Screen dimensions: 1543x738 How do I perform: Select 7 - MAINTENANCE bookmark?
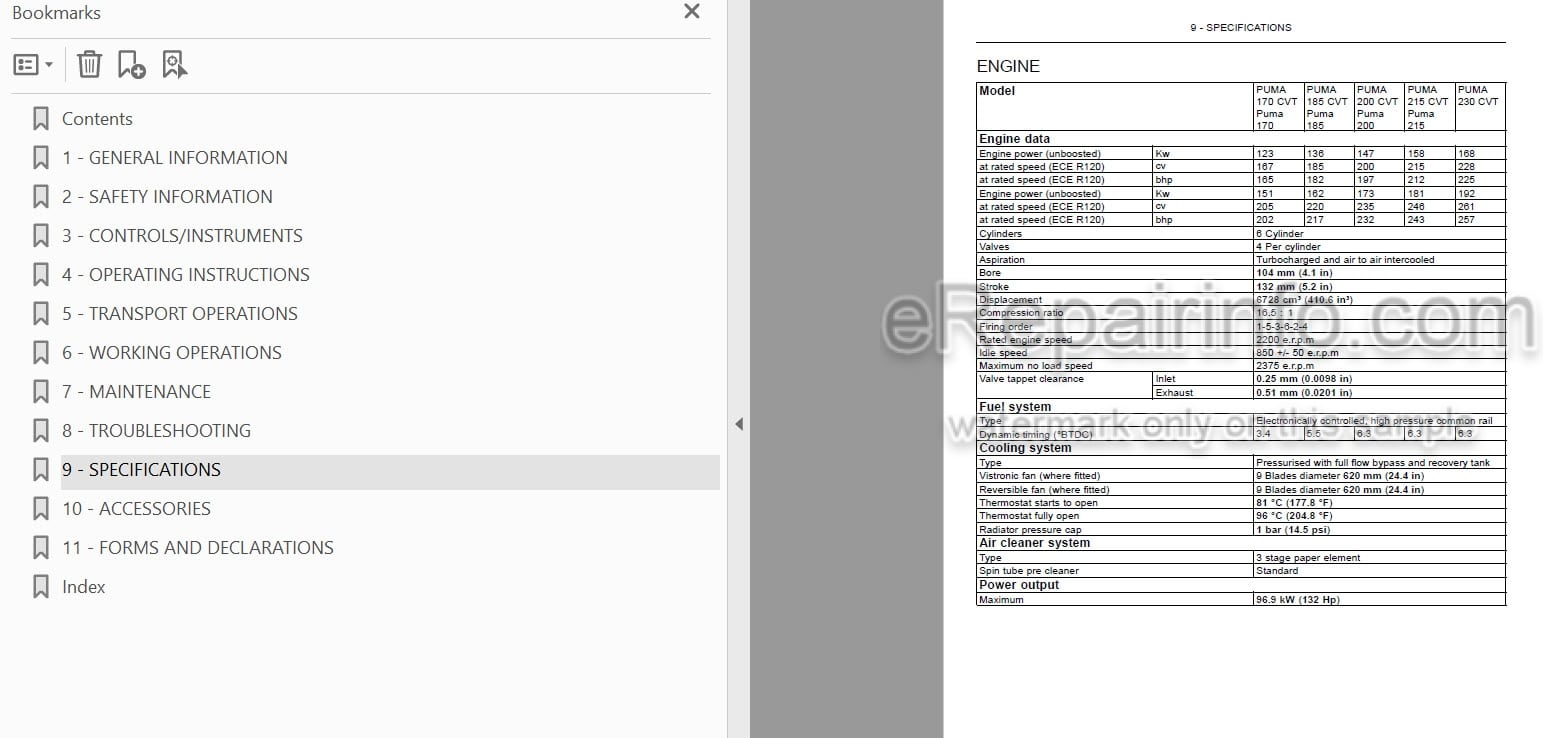(136, 392)
